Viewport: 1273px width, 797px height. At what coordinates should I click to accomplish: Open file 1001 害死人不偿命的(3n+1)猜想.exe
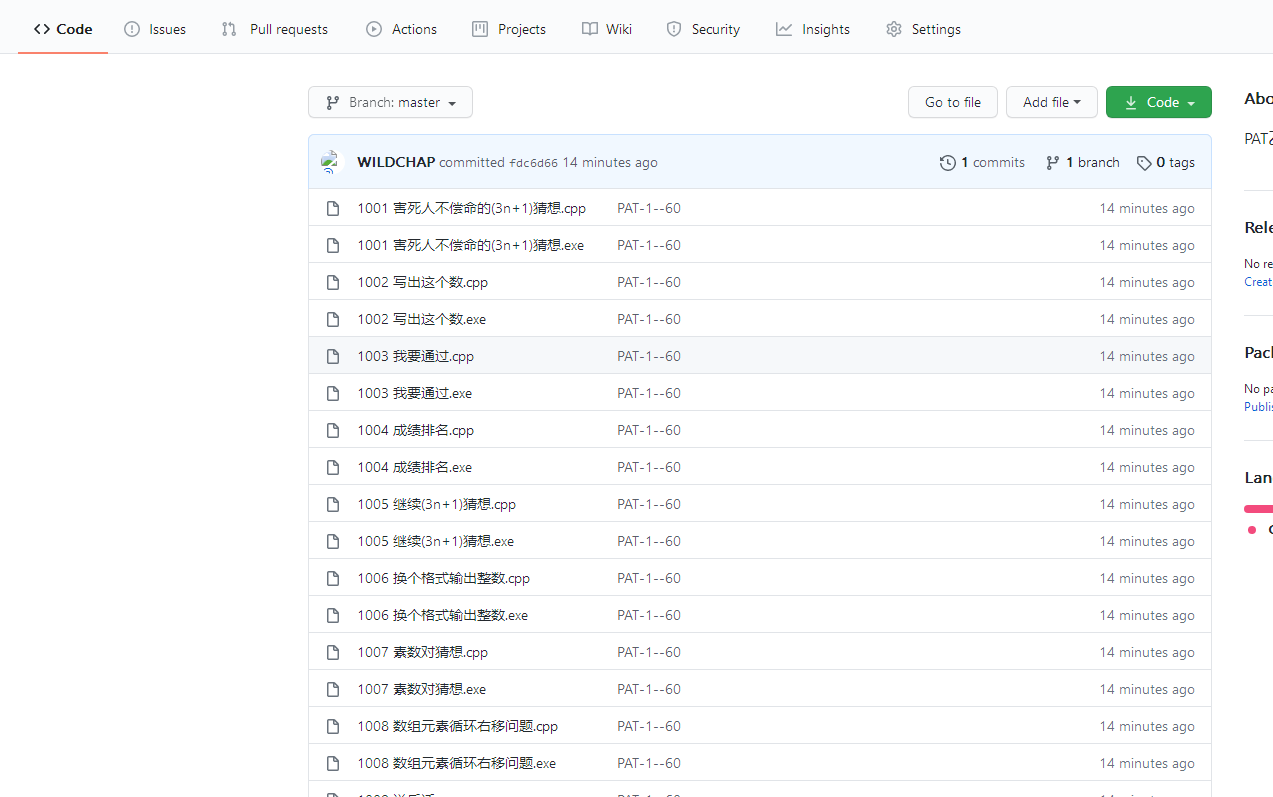[x=470, y=245]
